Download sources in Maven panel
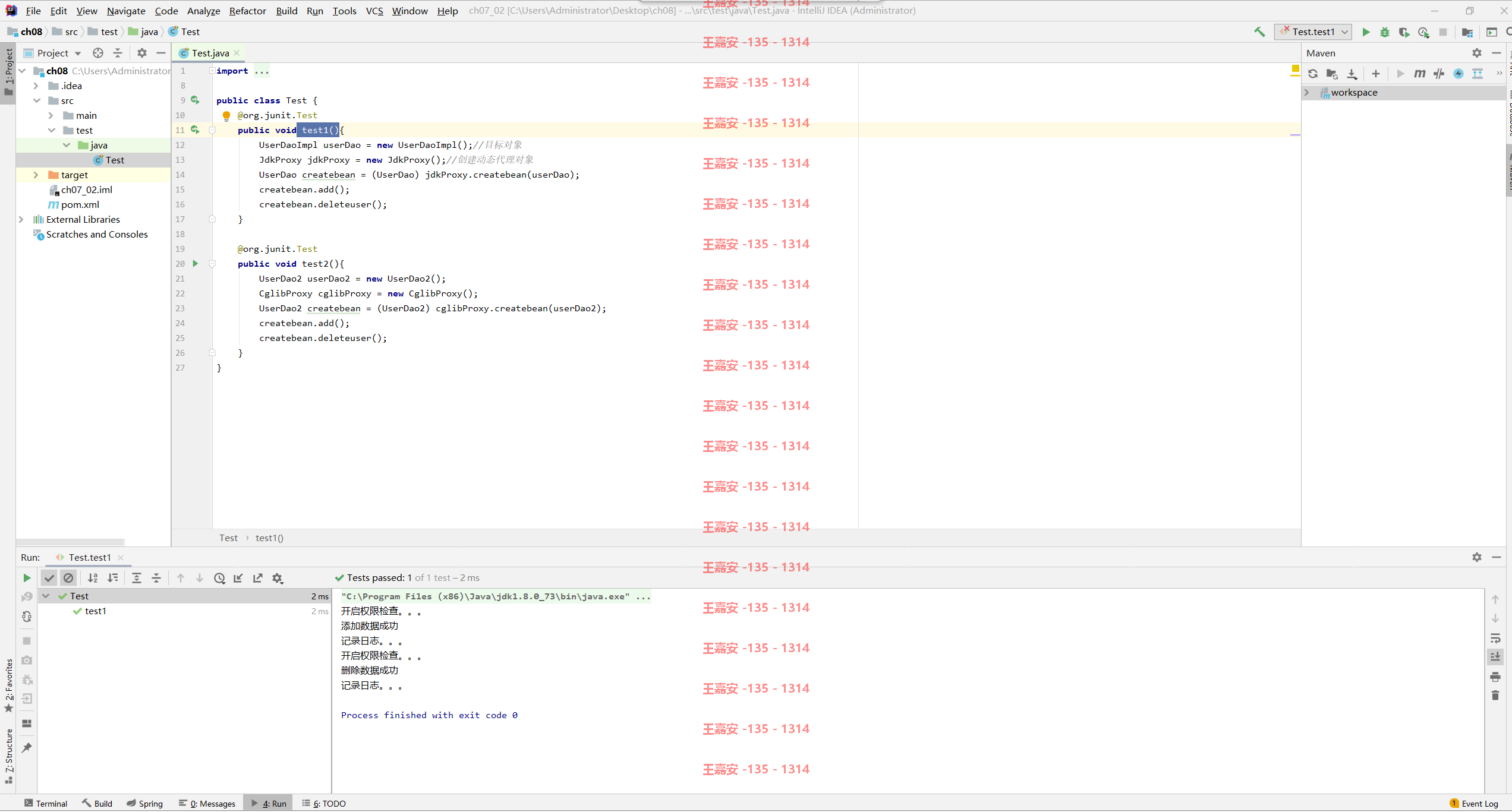 [1352, 74]
